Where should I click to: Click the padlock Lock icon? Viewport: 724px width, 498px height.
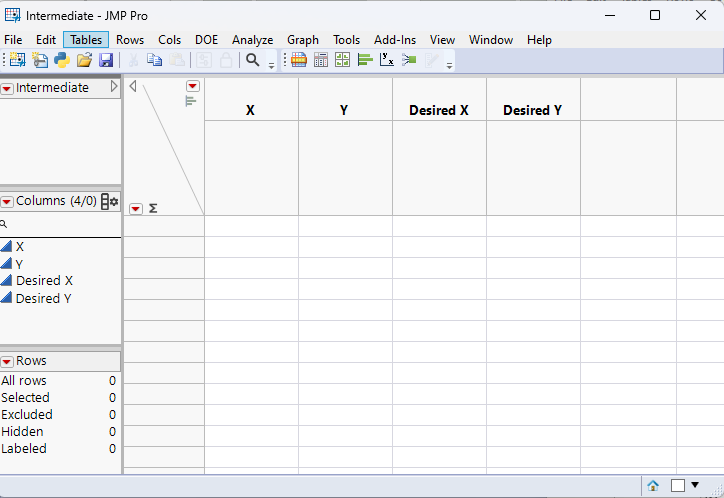point(226,60)
